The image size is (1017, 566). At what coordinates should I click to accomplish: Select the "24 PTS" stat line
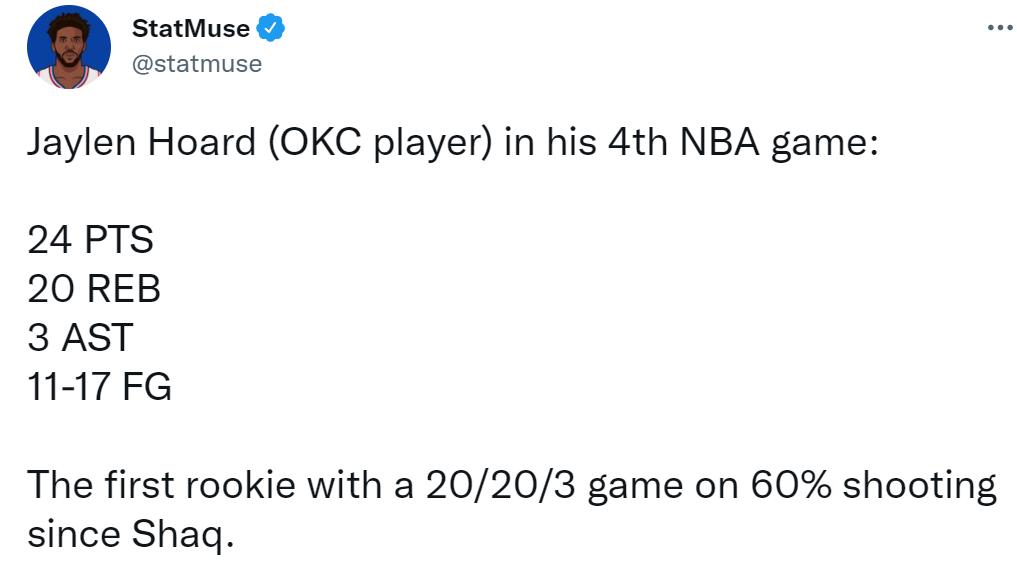[90, 240]
